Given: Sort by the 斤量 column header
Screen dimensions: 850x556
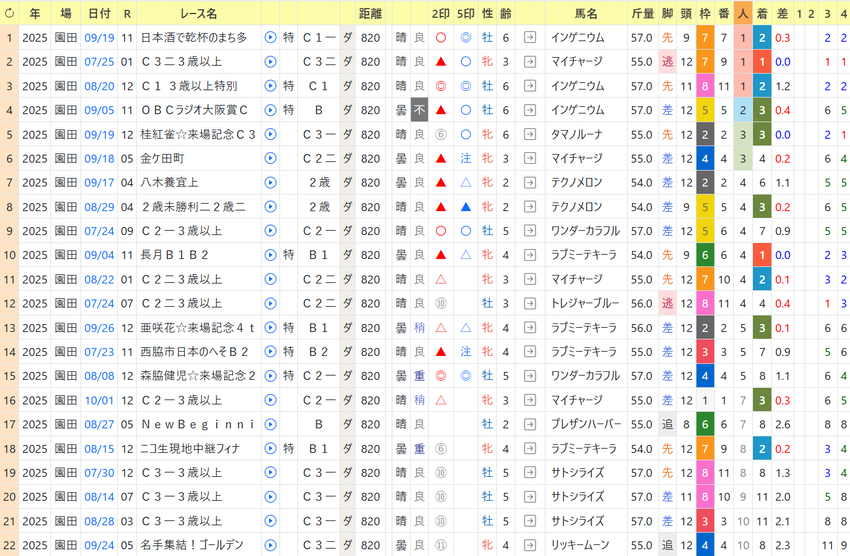Looking at the screenshot, I should click(642, 14).
